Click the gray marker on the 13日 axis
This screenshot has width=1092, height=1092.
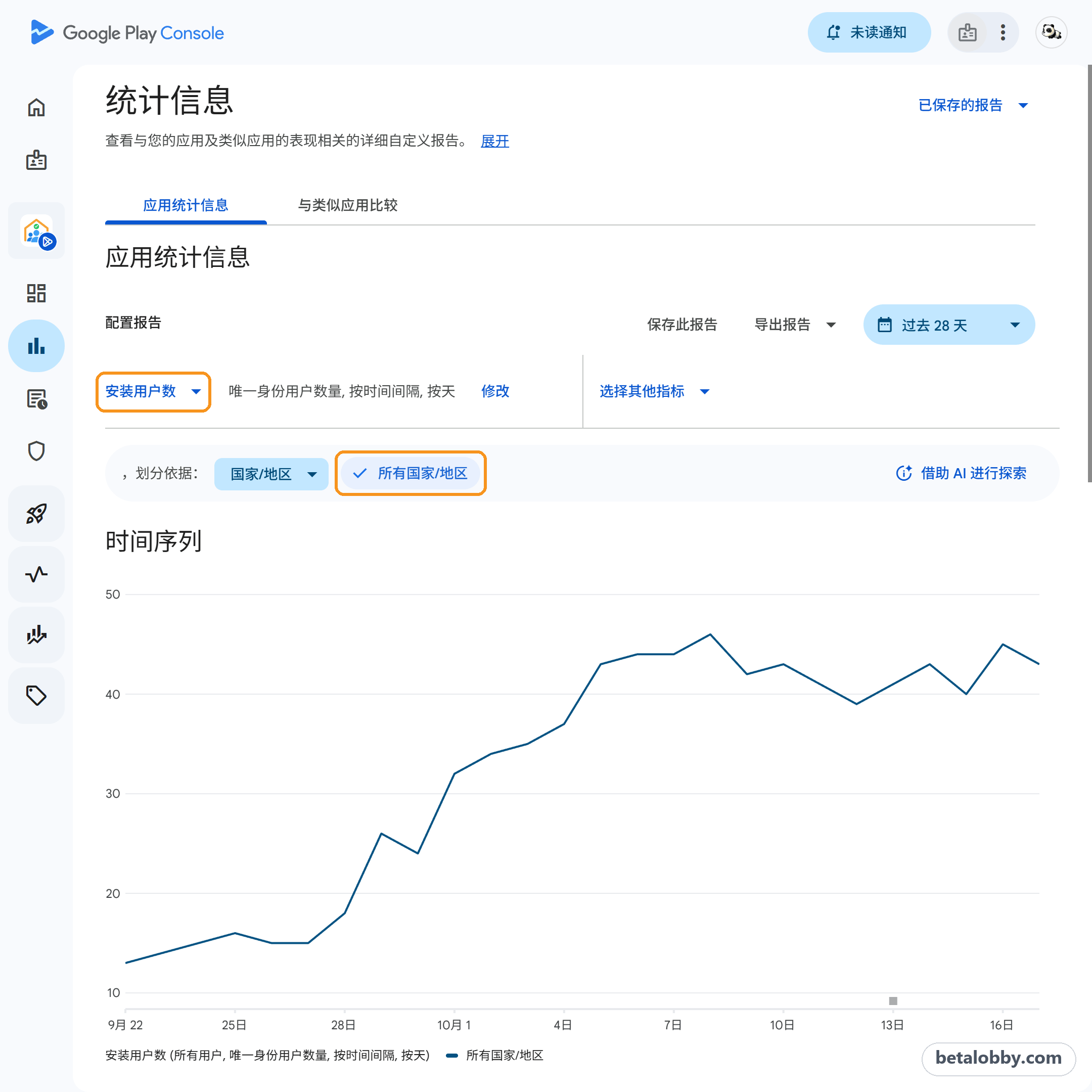[893, 1001]
